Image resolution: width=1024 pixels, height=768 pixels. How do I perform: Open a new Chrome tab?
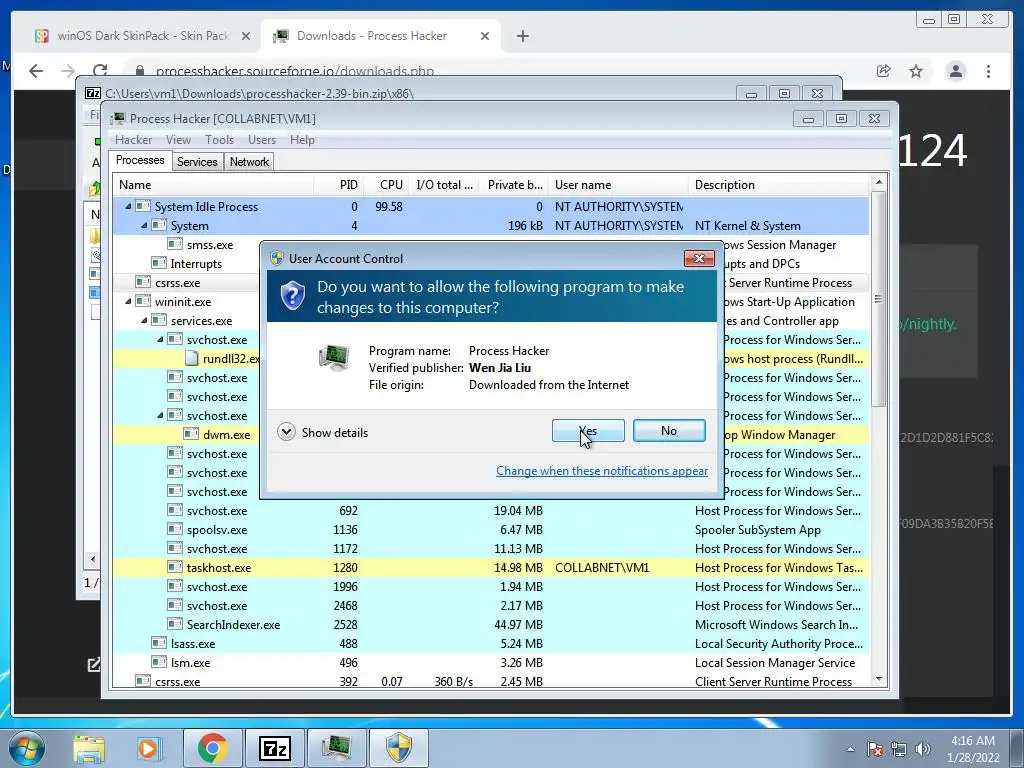coord(522,36)
